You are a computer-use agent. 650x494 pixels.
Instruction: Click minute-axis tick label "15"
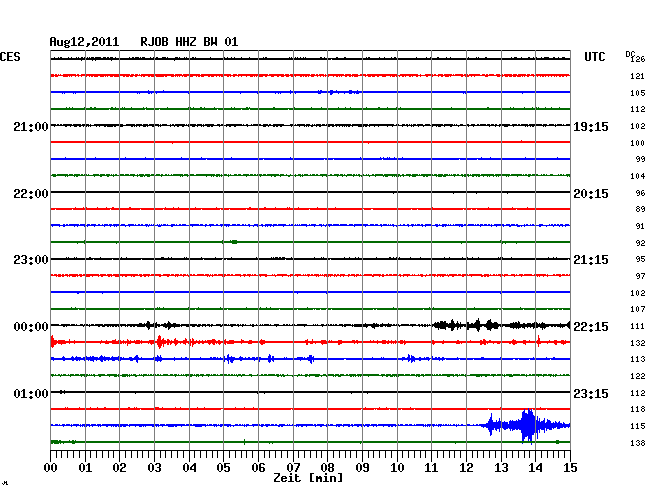coord(570,468)
